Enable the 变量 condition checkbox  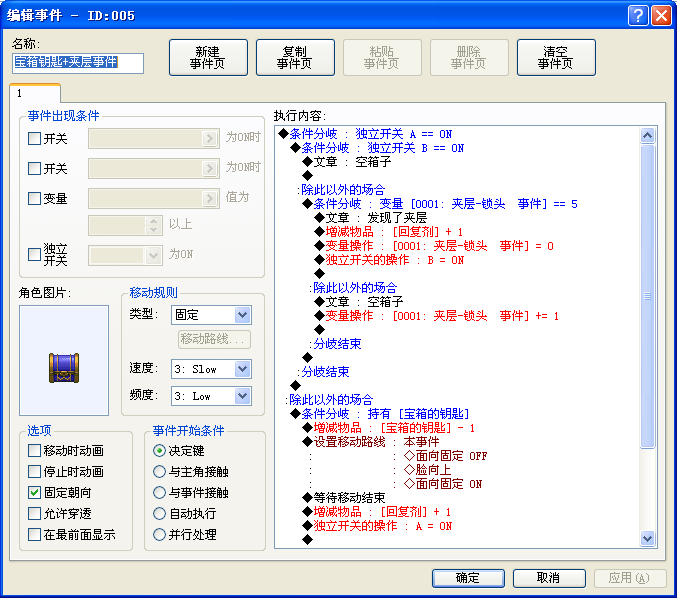[x=34, y=198]
